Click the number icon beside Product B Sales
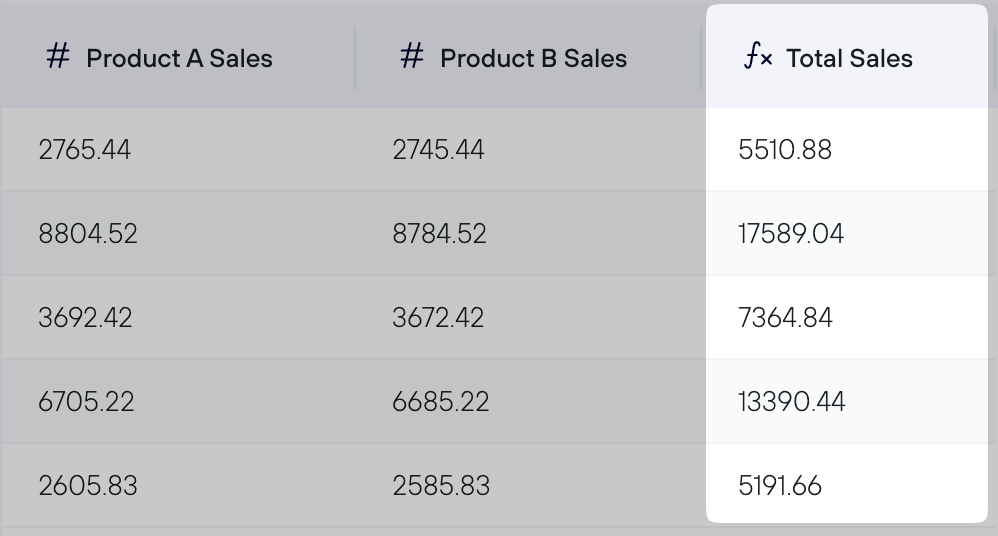The height and width of the screenshot is (536, 998). (x=412, y=56)
